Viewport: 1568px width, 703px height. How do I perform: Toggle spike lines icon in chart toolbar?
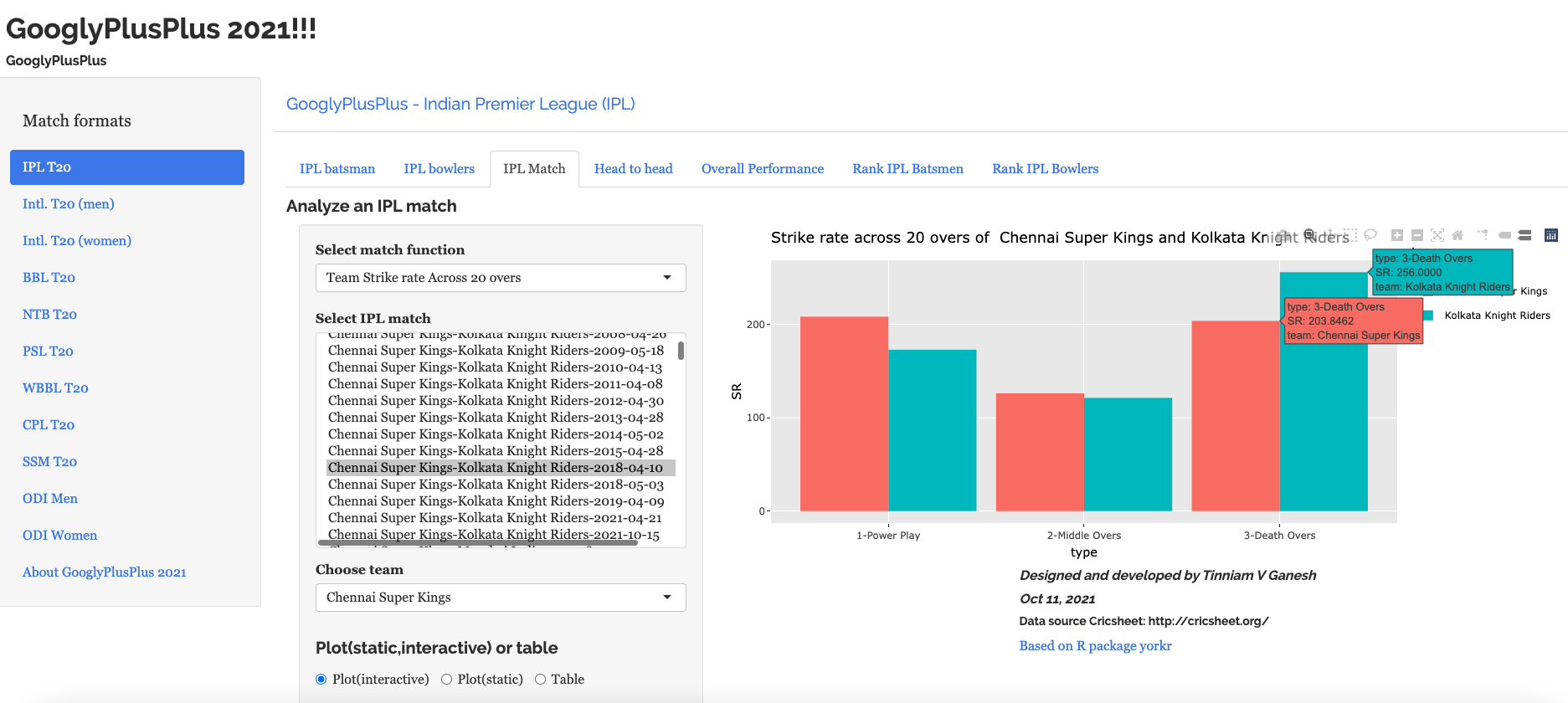[x=1483, y=235]
